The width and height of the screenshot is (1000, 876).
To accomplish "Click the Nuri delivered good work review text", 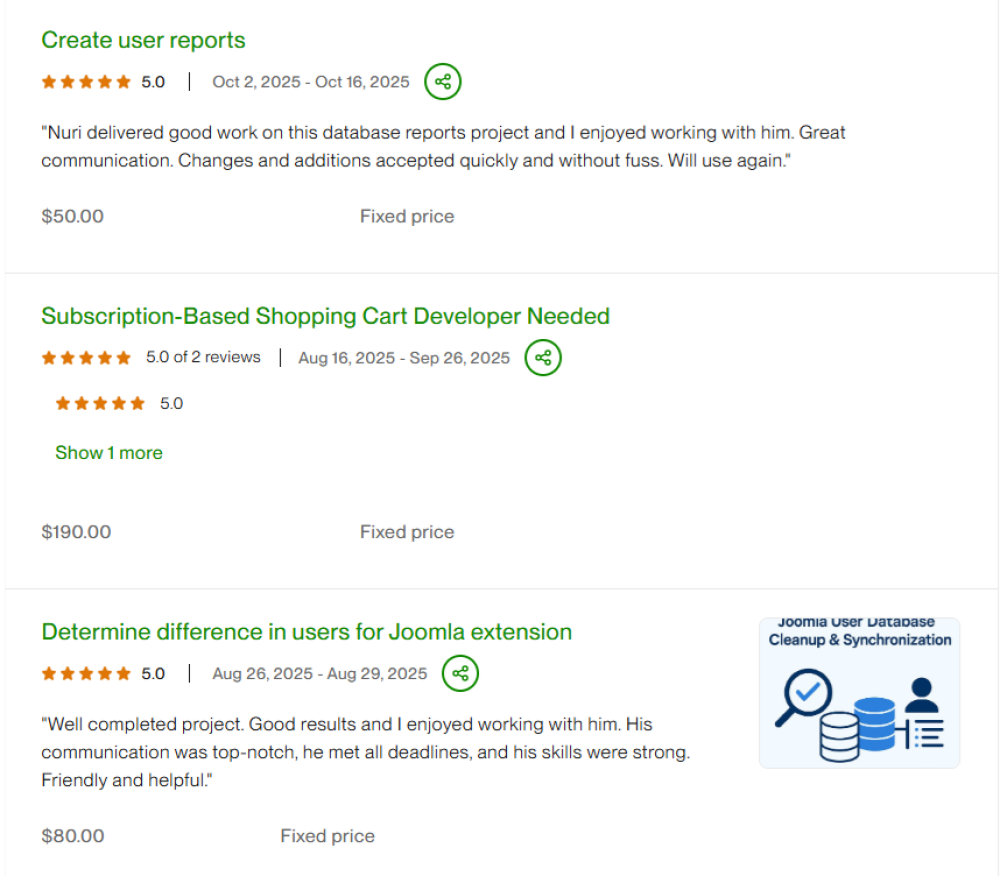I will click(443, 146).
